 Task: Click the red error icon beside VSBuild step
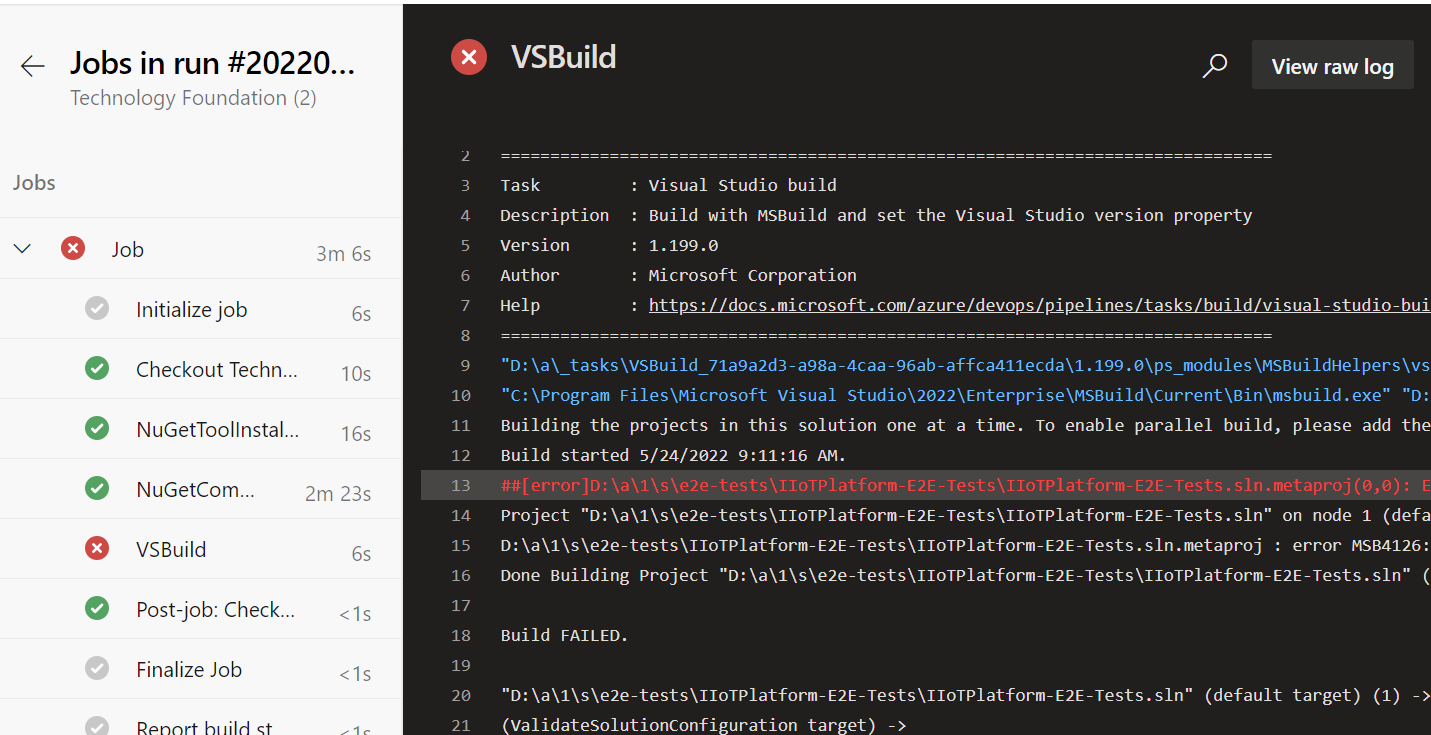(x=97, y=548)
